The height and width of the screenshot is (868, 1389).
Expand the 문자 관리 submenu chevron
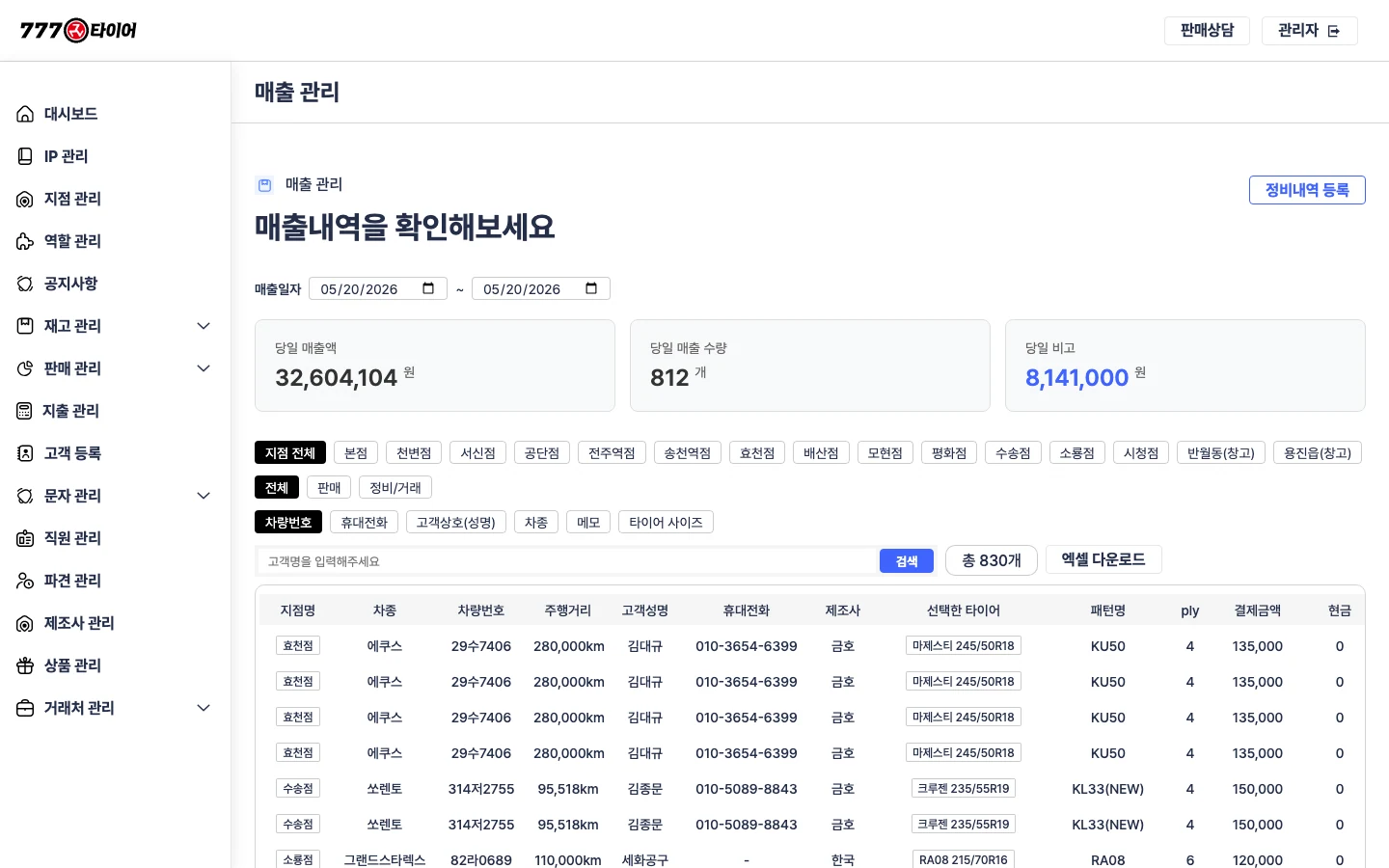click(x=204, y=496)
